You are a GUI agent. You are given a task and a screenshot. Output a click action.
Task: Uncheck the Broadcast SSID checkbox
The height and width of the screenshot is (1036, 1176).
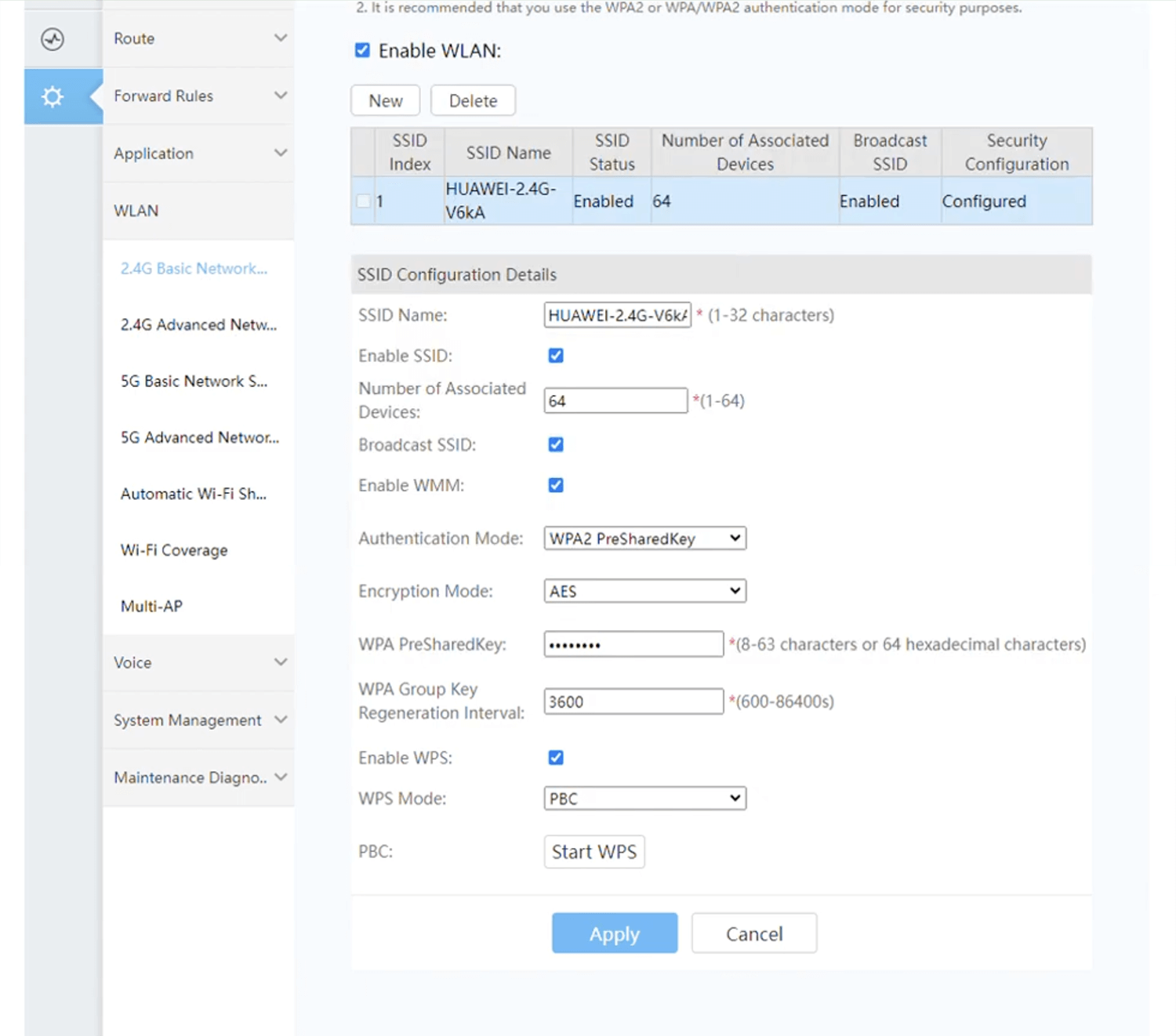556,444
